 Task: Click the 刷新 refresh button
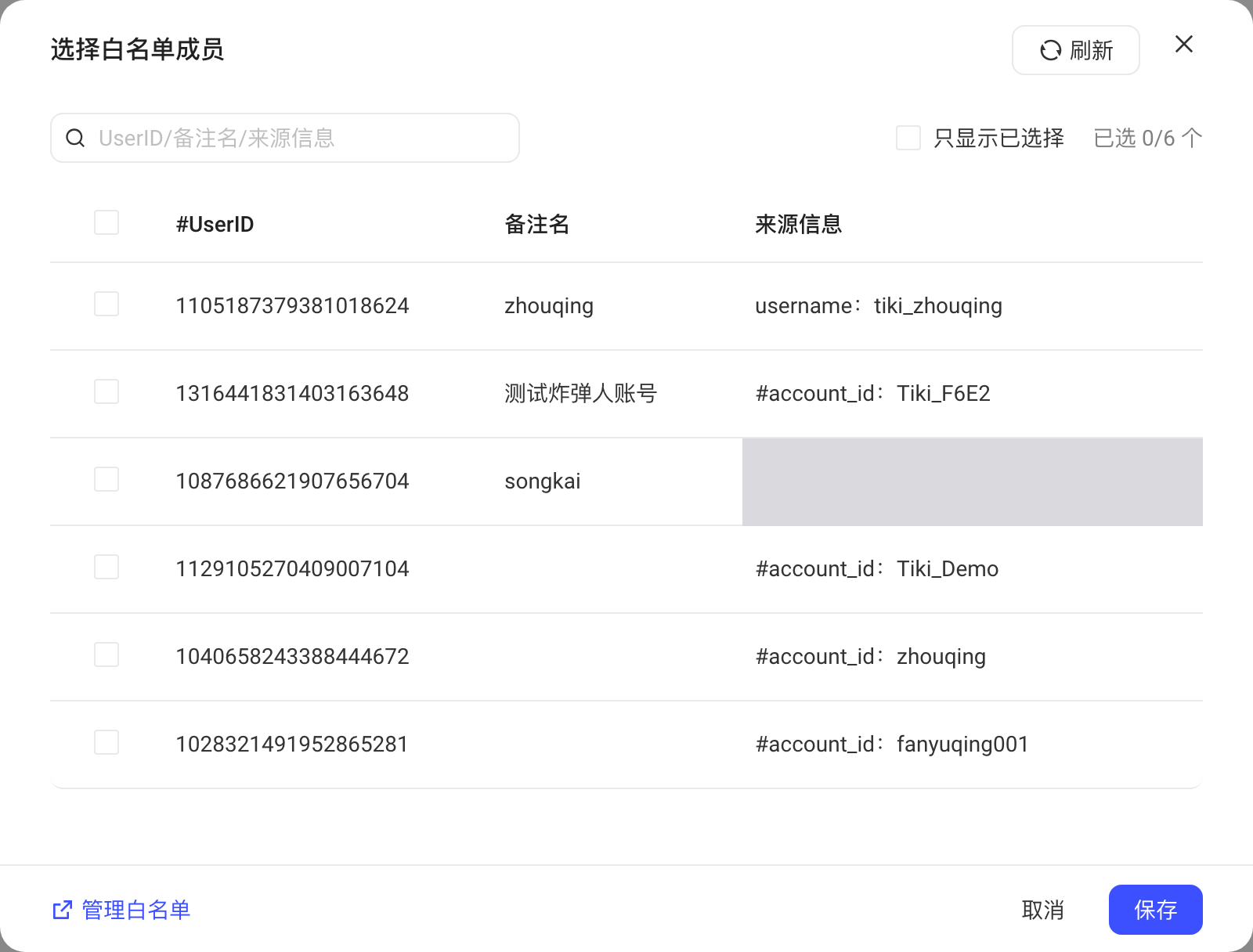1076,50
